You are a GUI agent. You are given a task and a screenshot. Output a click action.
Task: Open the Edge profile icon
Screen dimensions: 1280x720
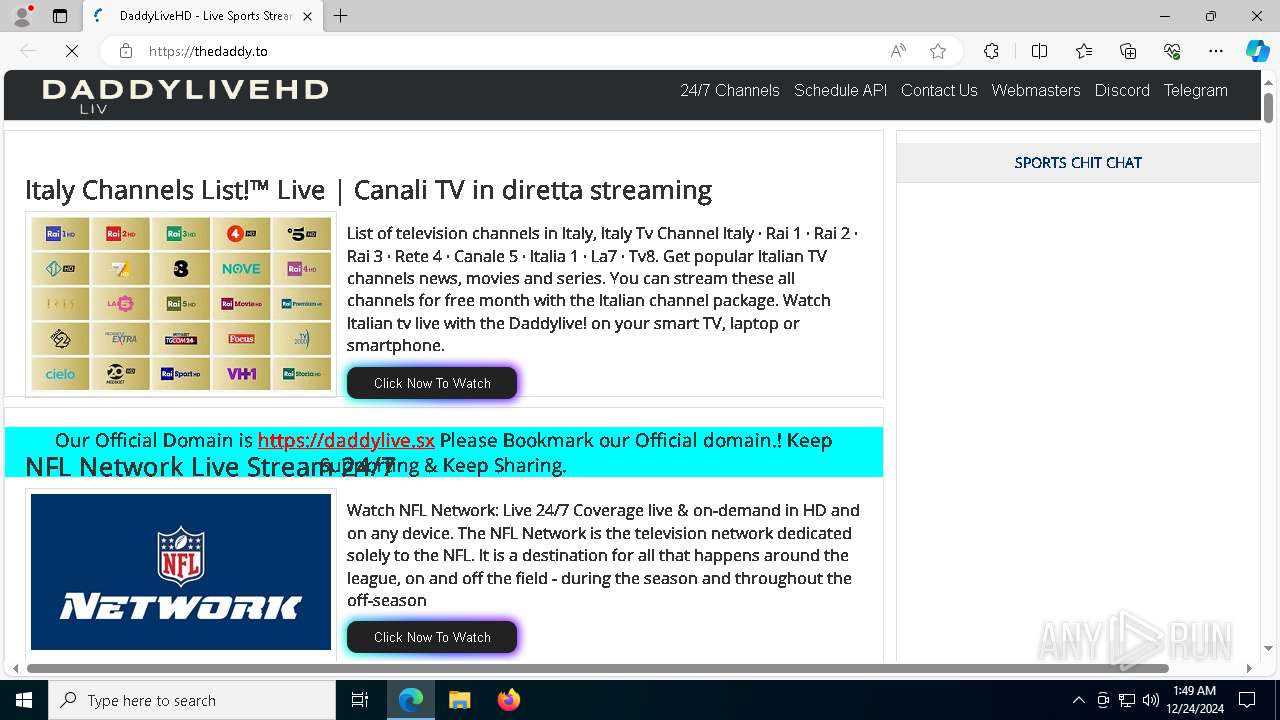(22, 16)
